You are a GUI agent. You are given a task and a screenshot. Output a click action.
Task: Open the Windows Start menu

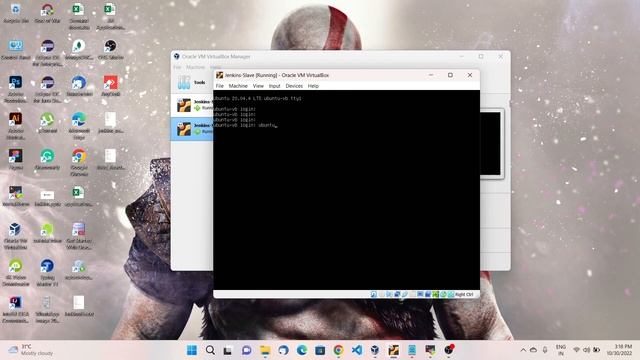coord(192,350)
